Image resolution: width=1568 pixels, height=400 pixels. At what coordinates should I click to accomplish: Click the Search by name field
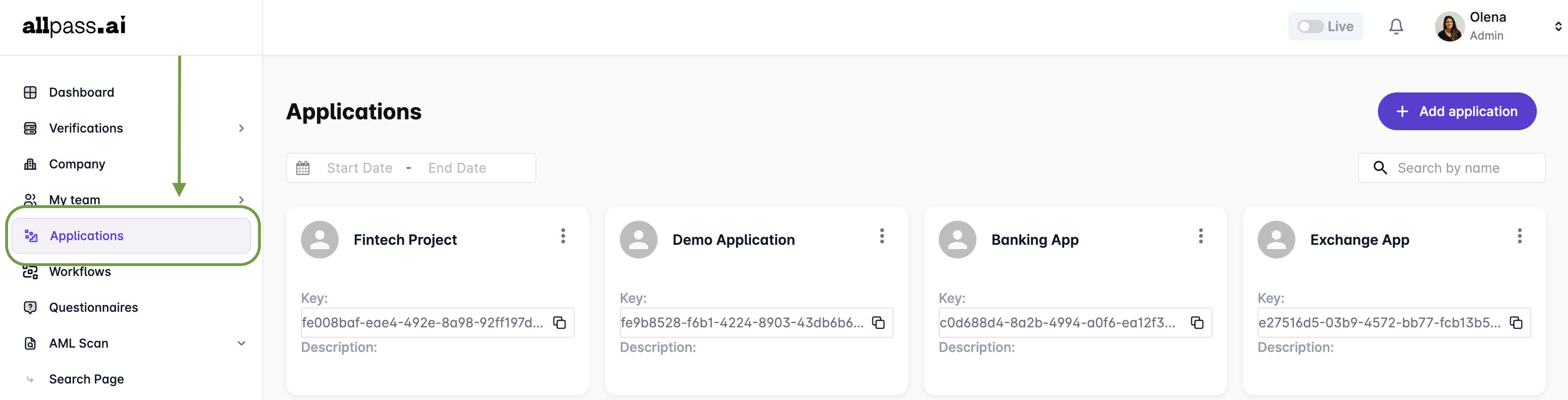pos(1459,168)
